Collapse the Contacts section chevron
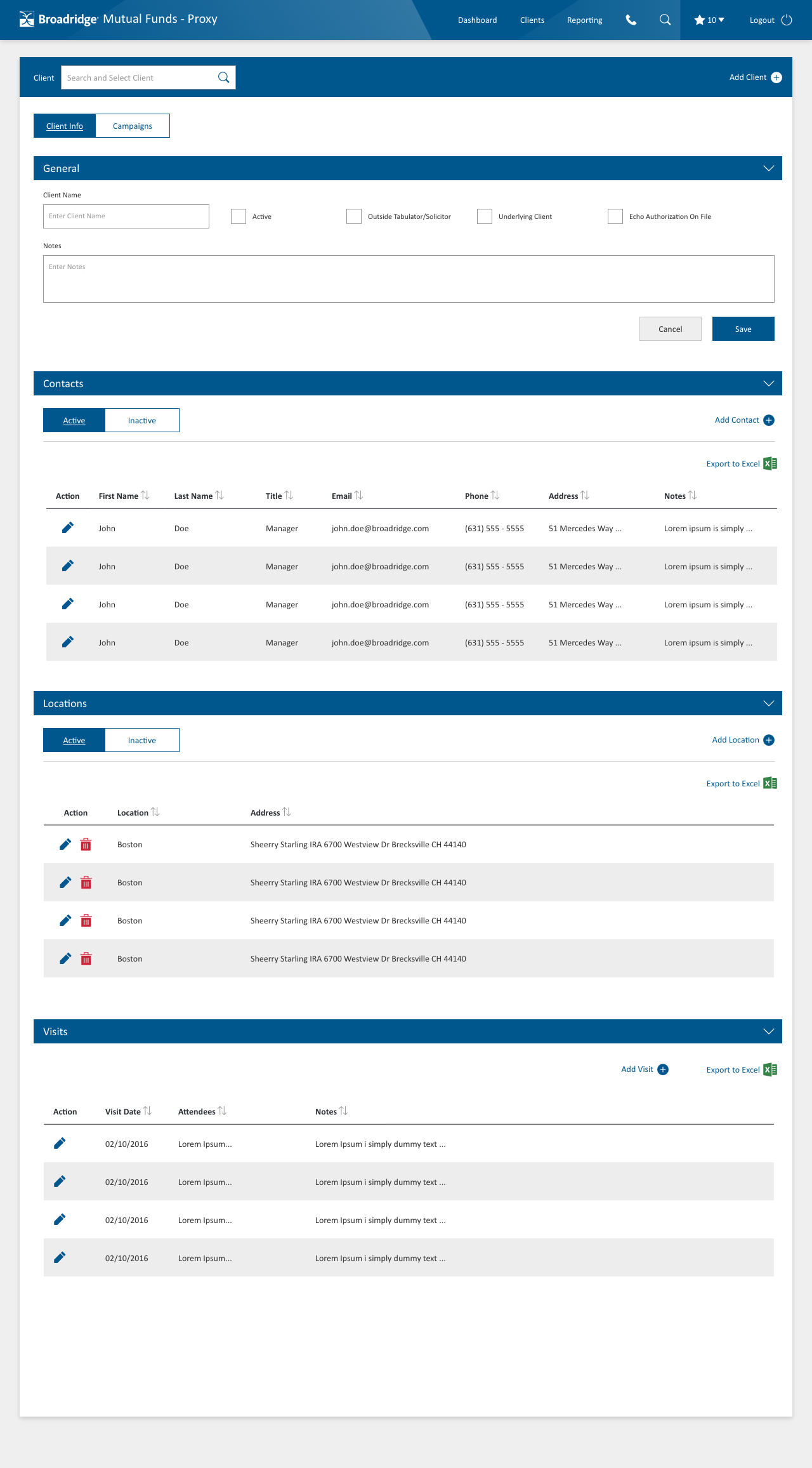The image size is (812, 1468). [769, 383]
